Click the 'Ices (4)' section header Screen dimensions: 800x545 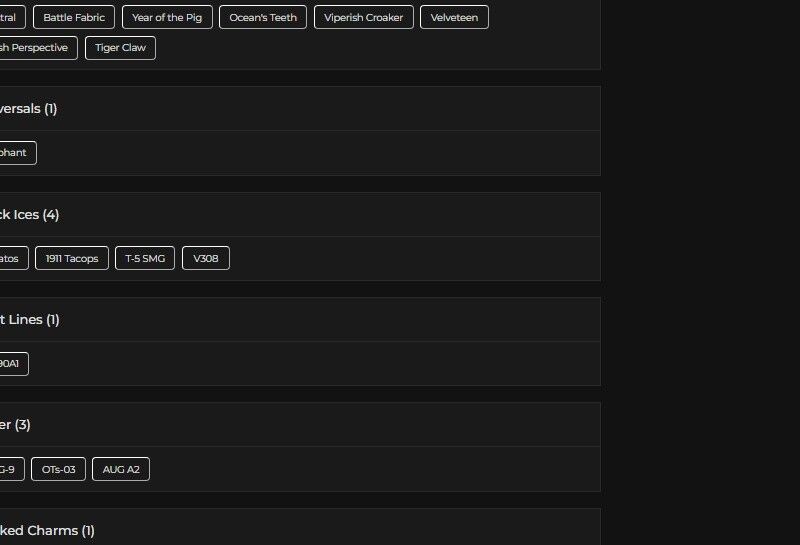click(x=30, y=215)
